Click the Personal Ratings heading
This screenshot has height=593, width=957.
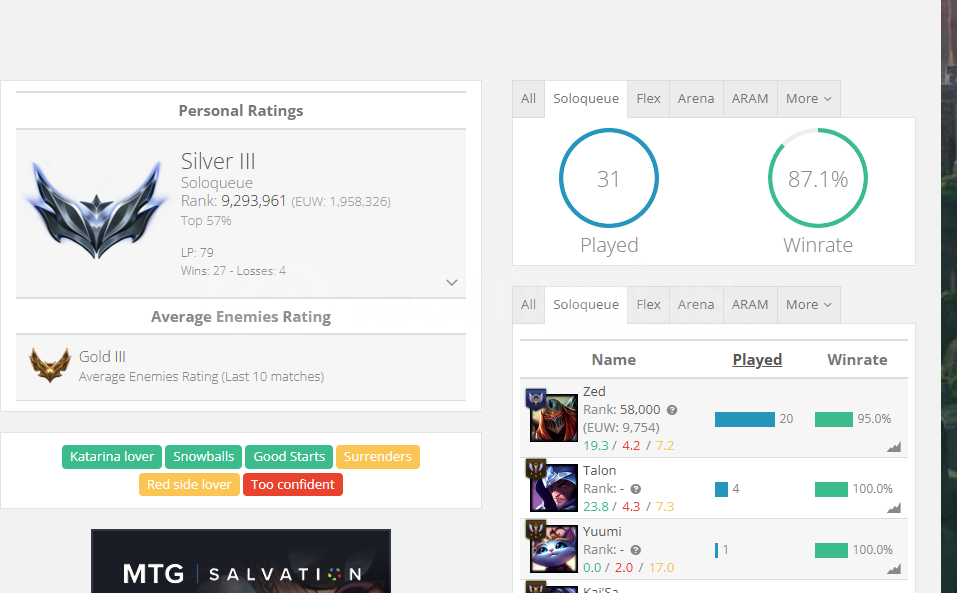click(240, 111)
